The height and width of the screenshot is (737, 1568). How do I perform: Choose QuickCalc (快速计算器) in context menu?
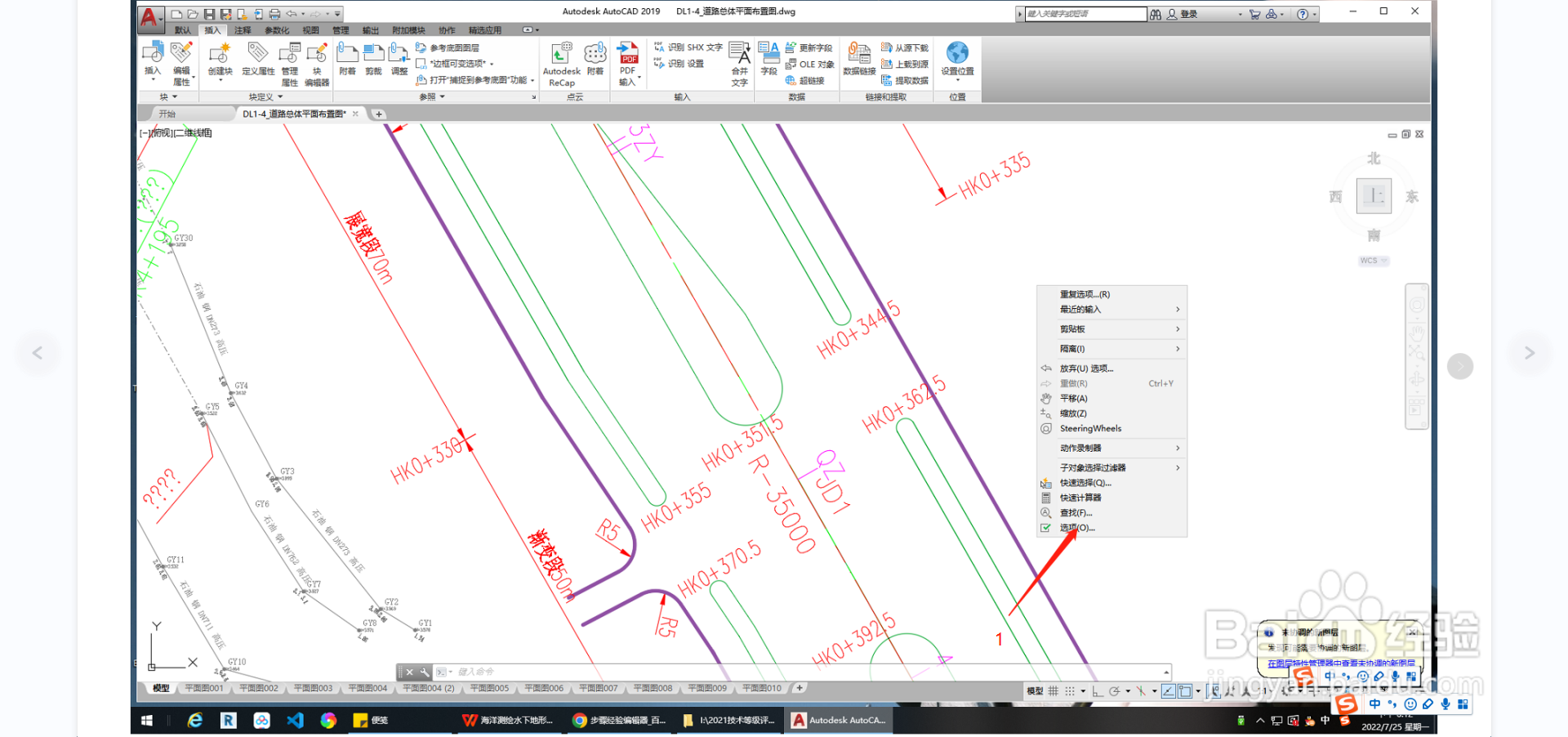[x=1111, y=498]
